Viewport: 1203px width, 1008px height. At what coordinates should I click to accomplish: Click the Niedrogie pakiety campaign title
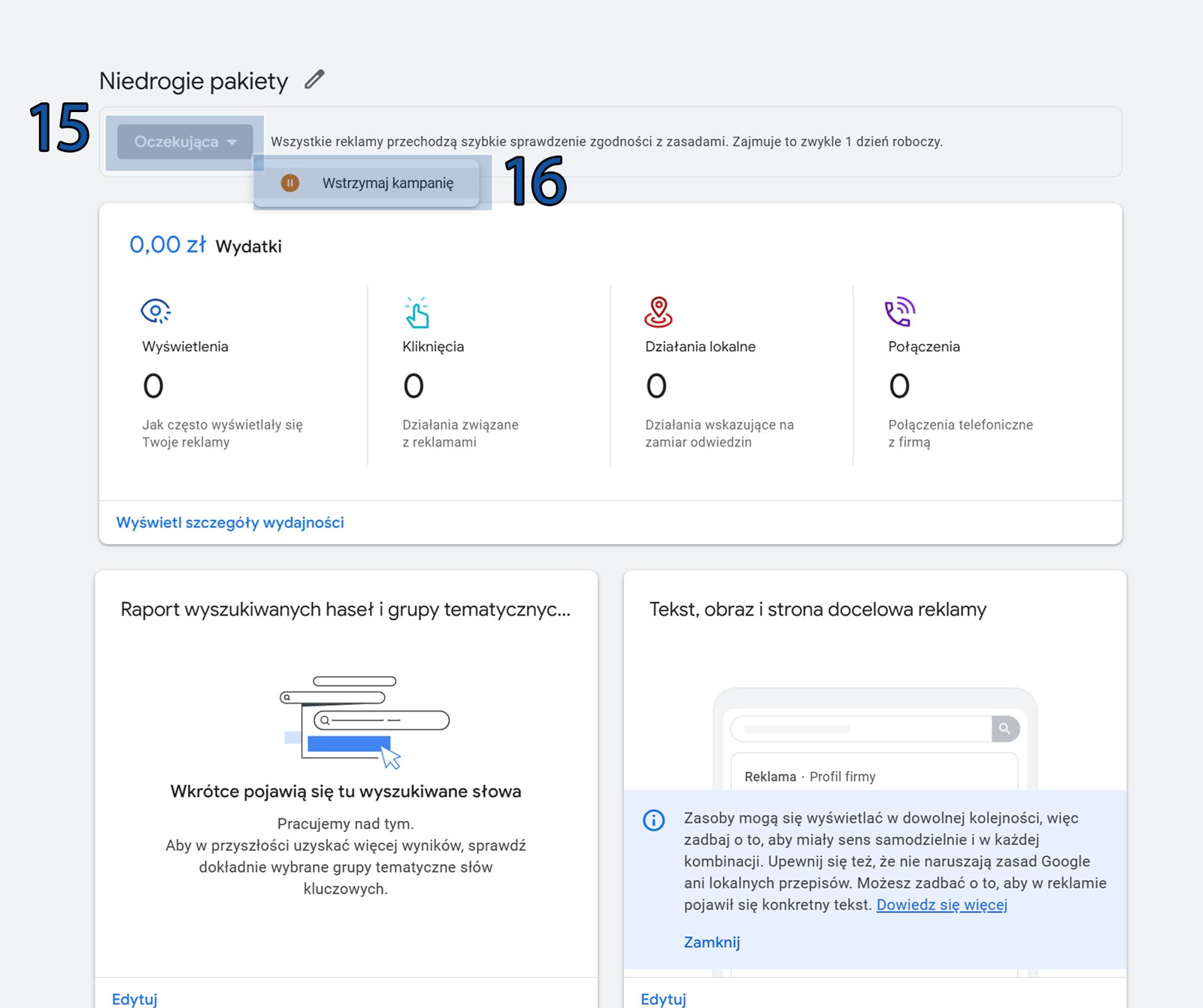pyautogui.click(x=194, y=81)
